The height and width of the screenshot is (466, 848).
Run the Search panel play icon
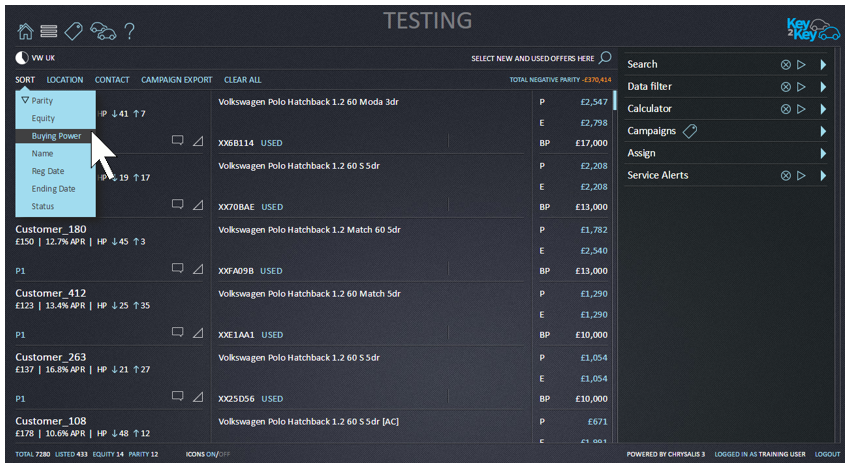tap(801, 64)
